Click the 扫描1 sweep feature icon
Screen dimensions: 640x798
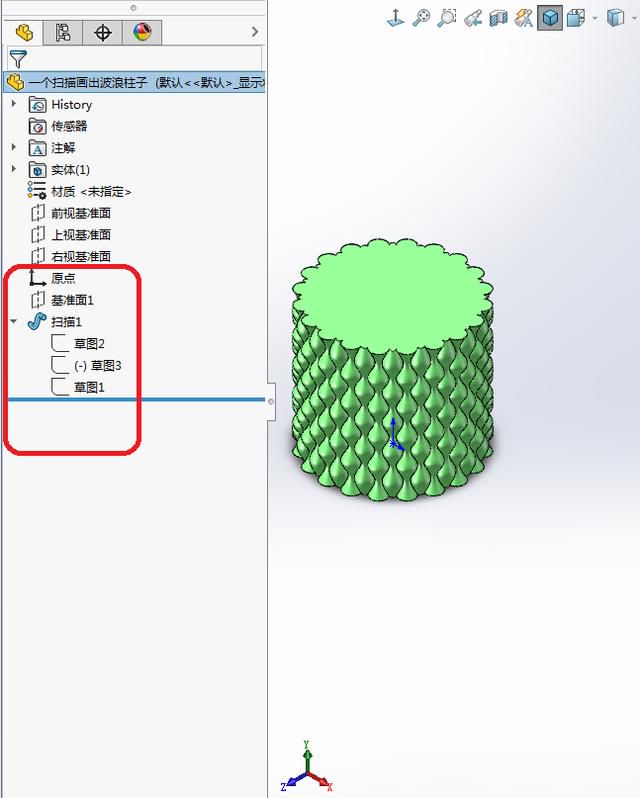coord(37,321)
